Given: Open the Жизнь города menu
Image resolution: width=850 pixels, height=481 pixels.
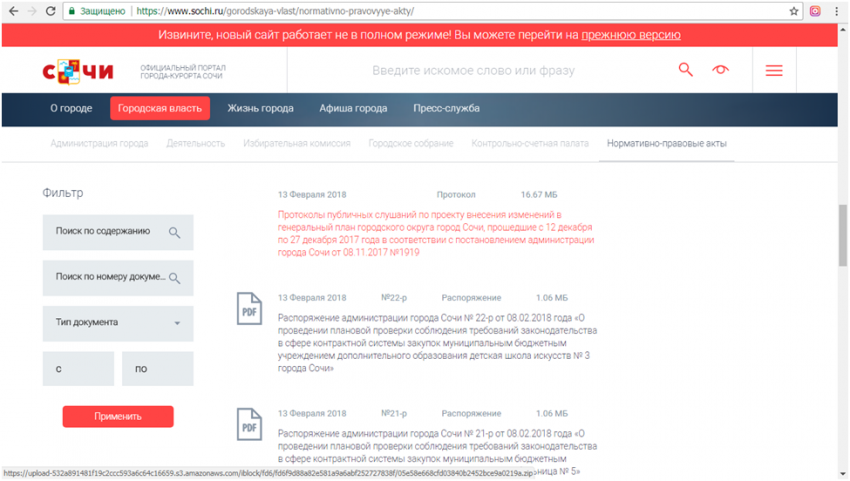Looking at the screenshot, I should tap(260, 108).
